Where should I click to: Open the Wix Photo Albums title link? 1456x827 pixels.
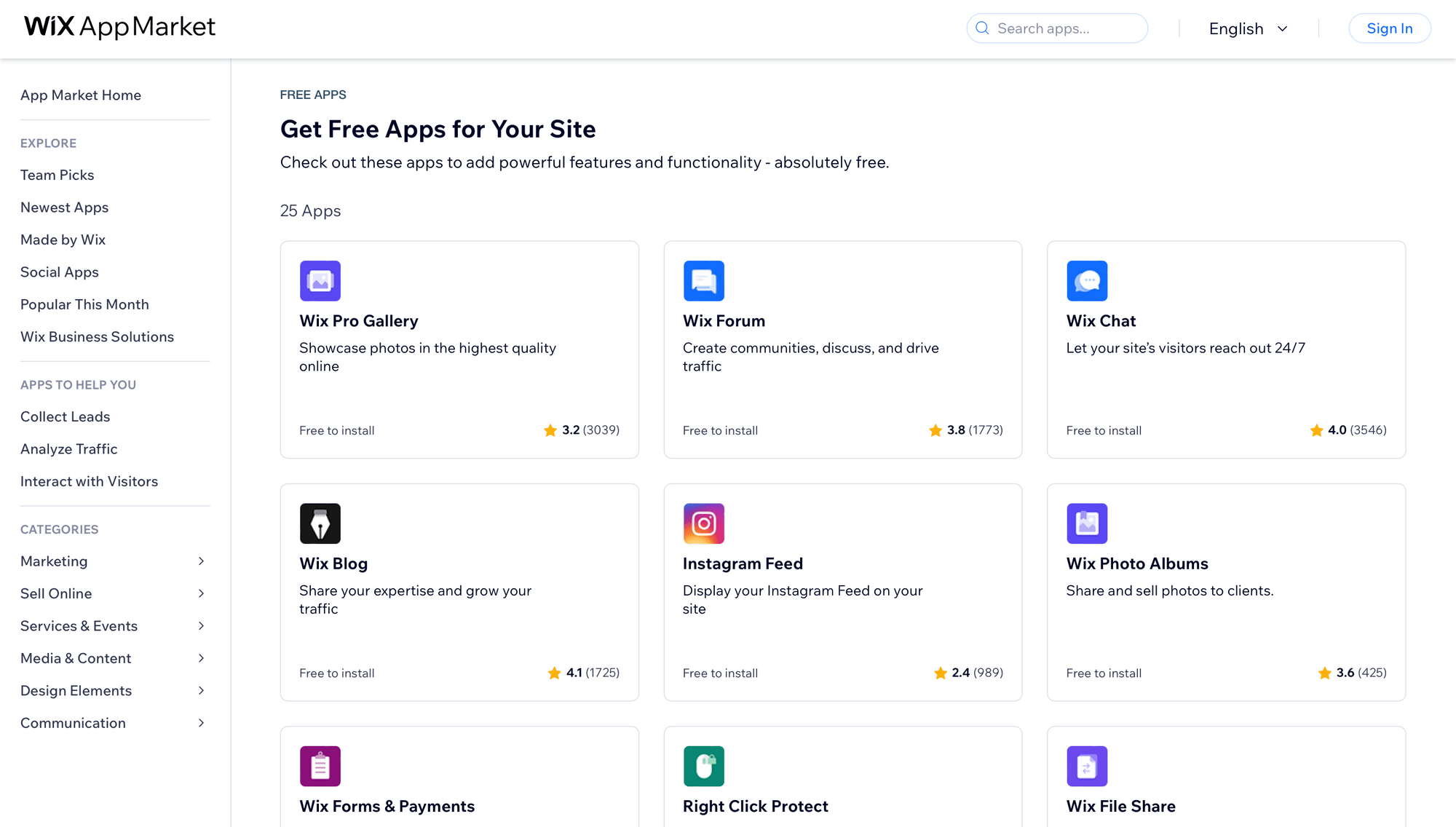[x=1137, y=563]
